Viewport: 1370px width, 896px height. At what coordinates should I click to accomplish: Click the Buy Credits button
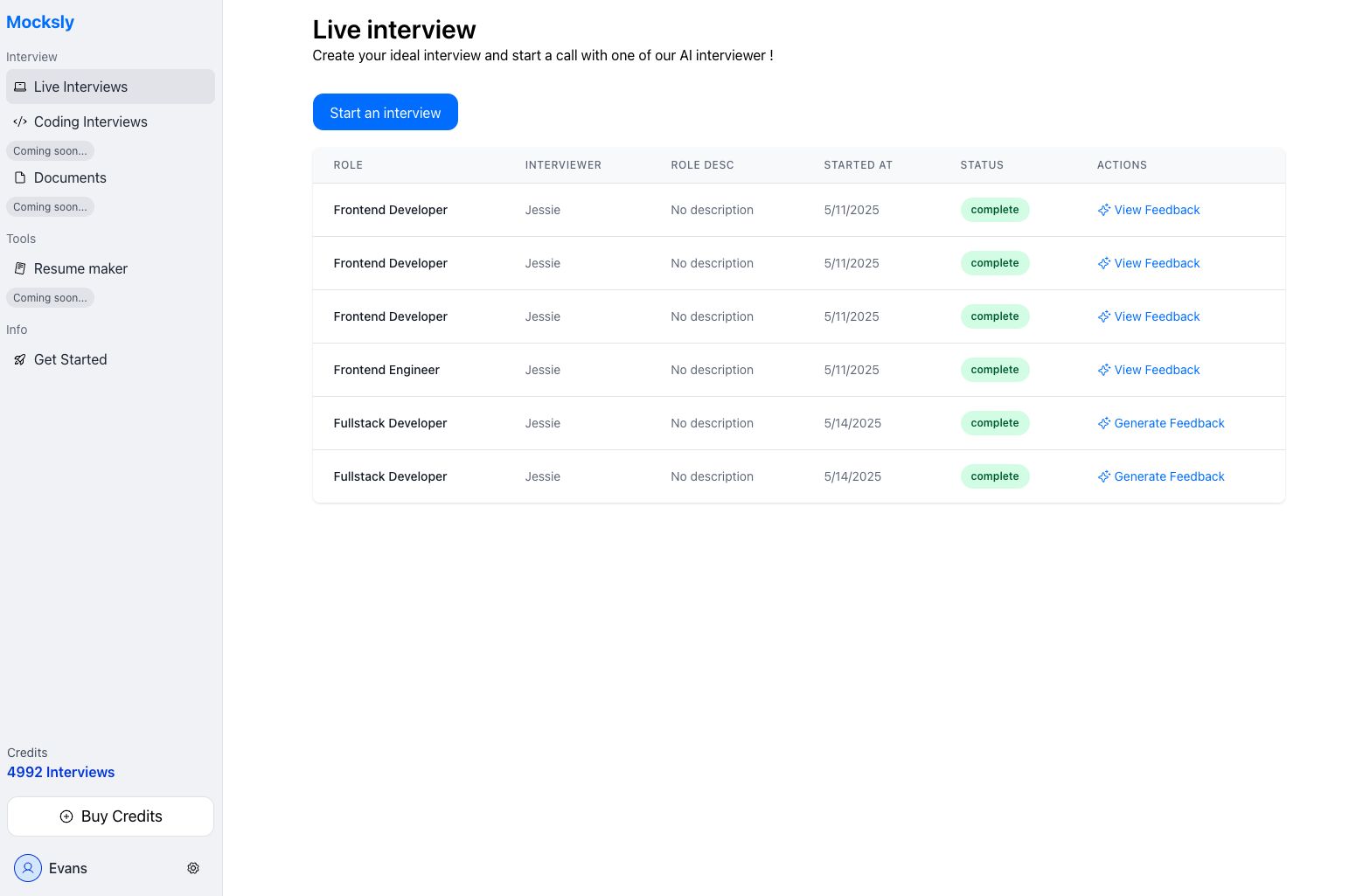[110, 816]
